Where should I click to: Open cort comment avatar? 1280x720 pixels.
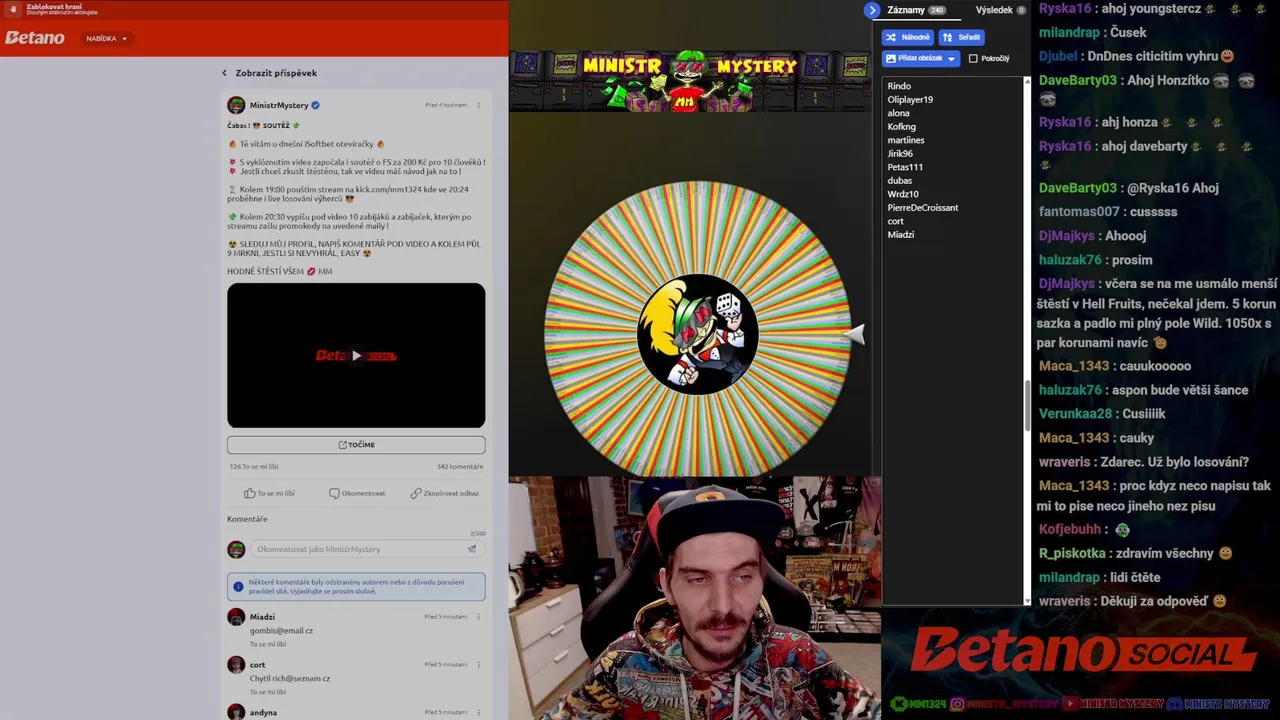(x=236, y=665)
